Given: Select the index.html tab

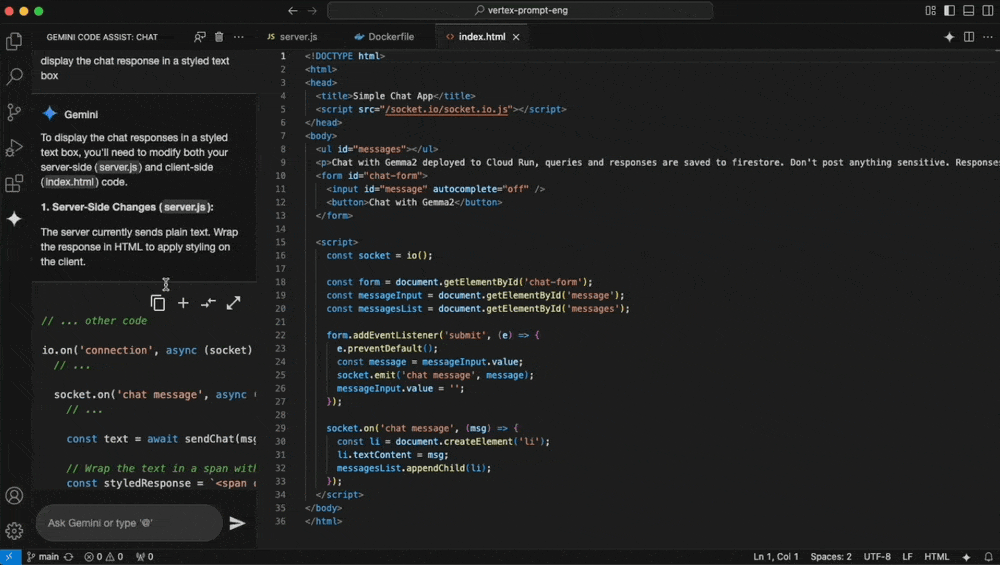Looking at the screenshot, I should coord(482,37).
